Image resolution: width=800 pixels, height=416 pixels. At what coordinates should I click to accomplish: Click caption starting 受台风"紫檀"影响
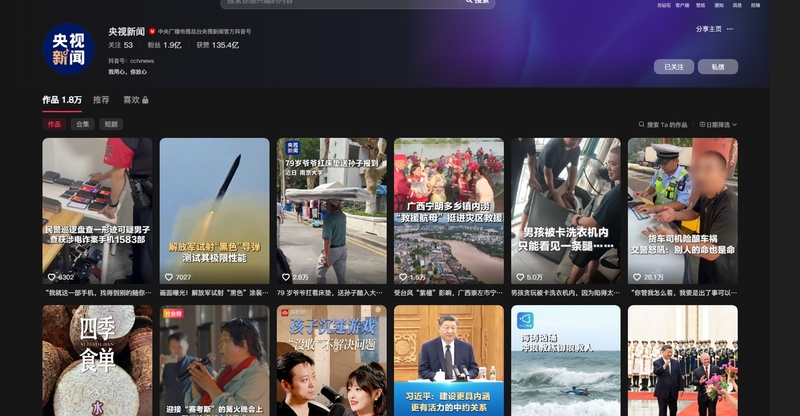448,293
